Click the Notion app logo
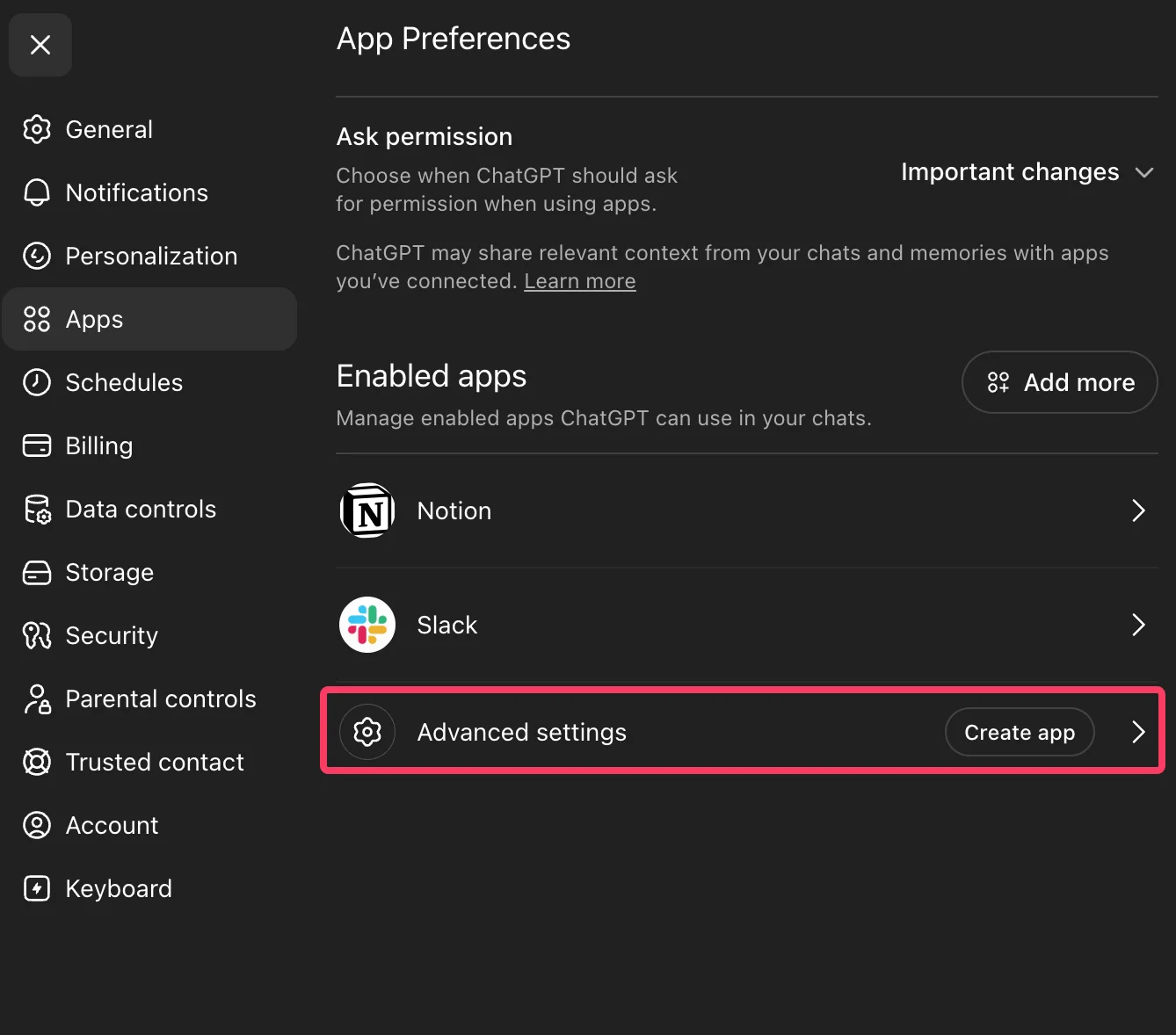Screen dimensions: 1176x1035 [367, 510]
